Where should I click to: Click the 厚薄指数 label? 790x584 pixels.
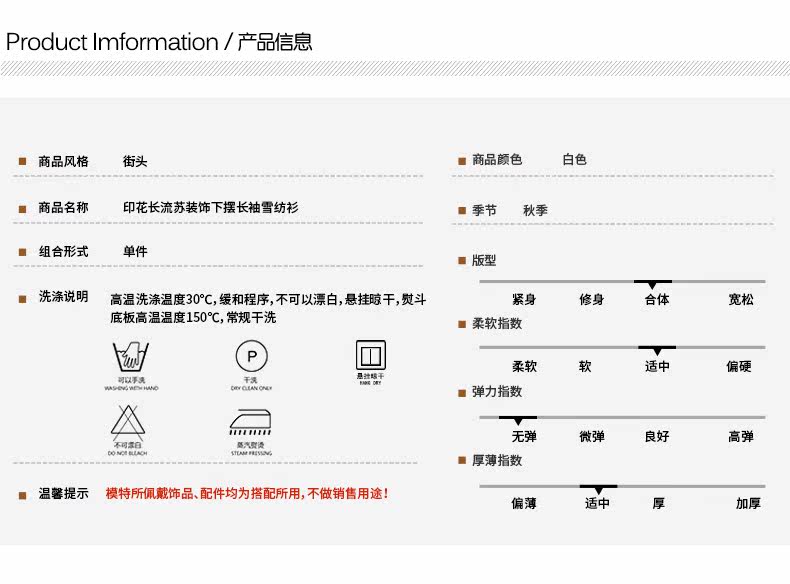[497, 460]
